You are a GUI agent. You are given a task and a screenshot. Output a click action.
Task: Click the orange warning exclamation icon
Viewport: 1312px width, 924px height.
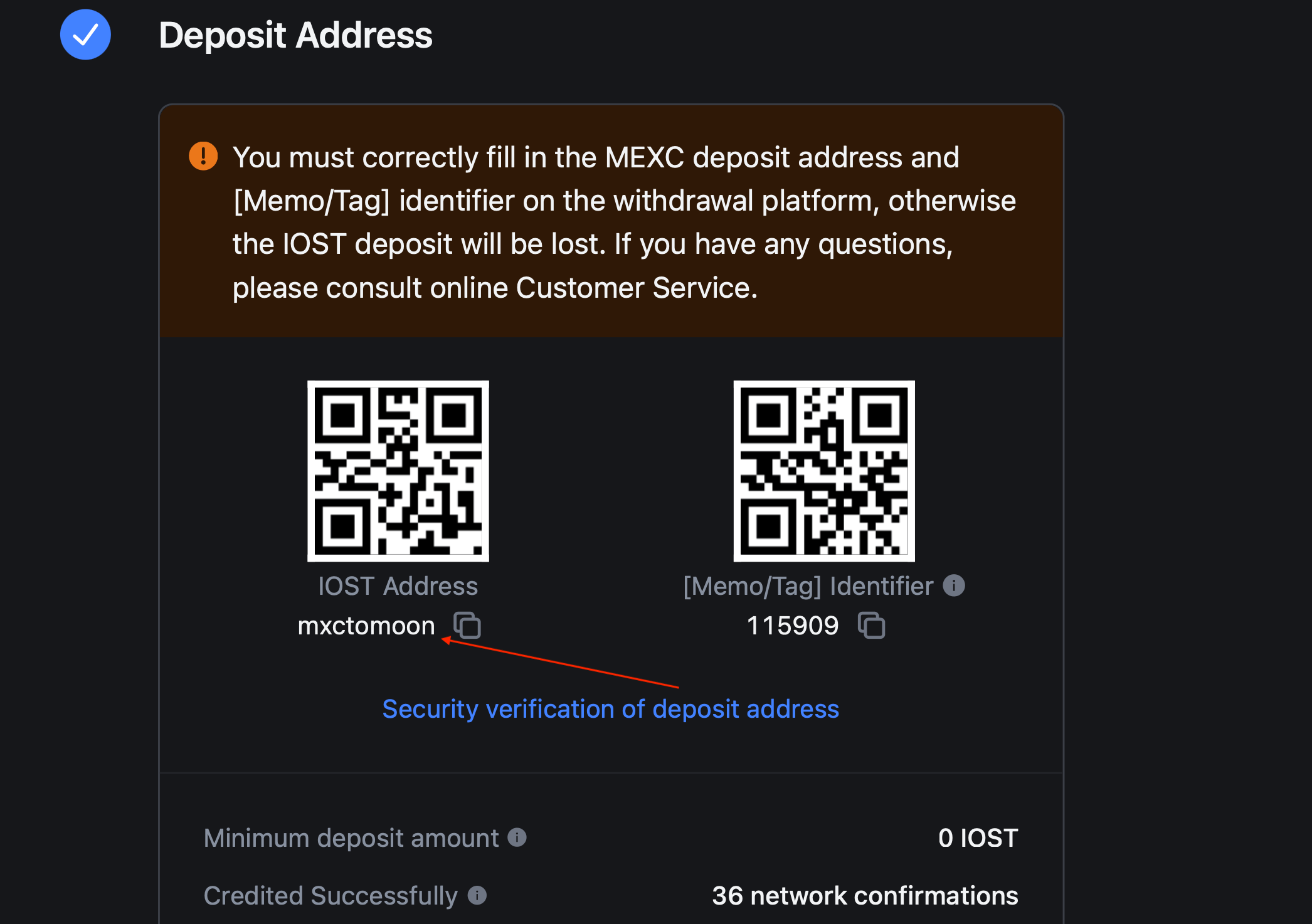click(203, 156)
